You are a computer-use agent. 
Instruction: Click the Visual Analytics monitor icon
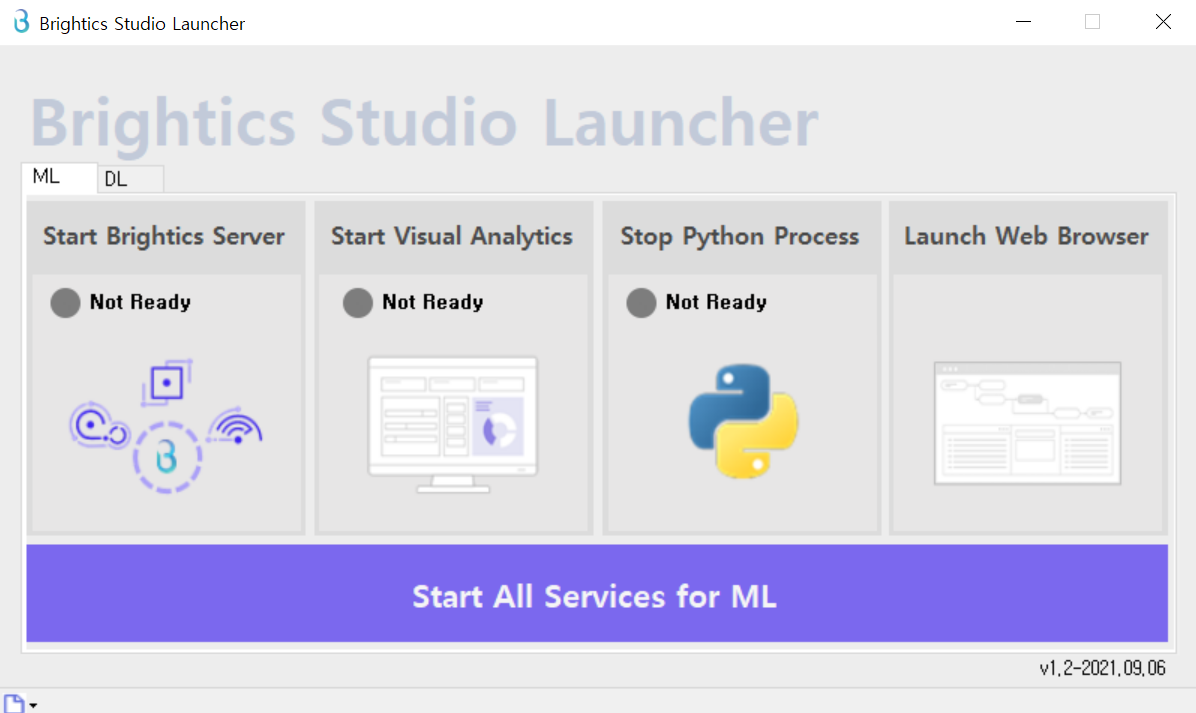(453, 425)
